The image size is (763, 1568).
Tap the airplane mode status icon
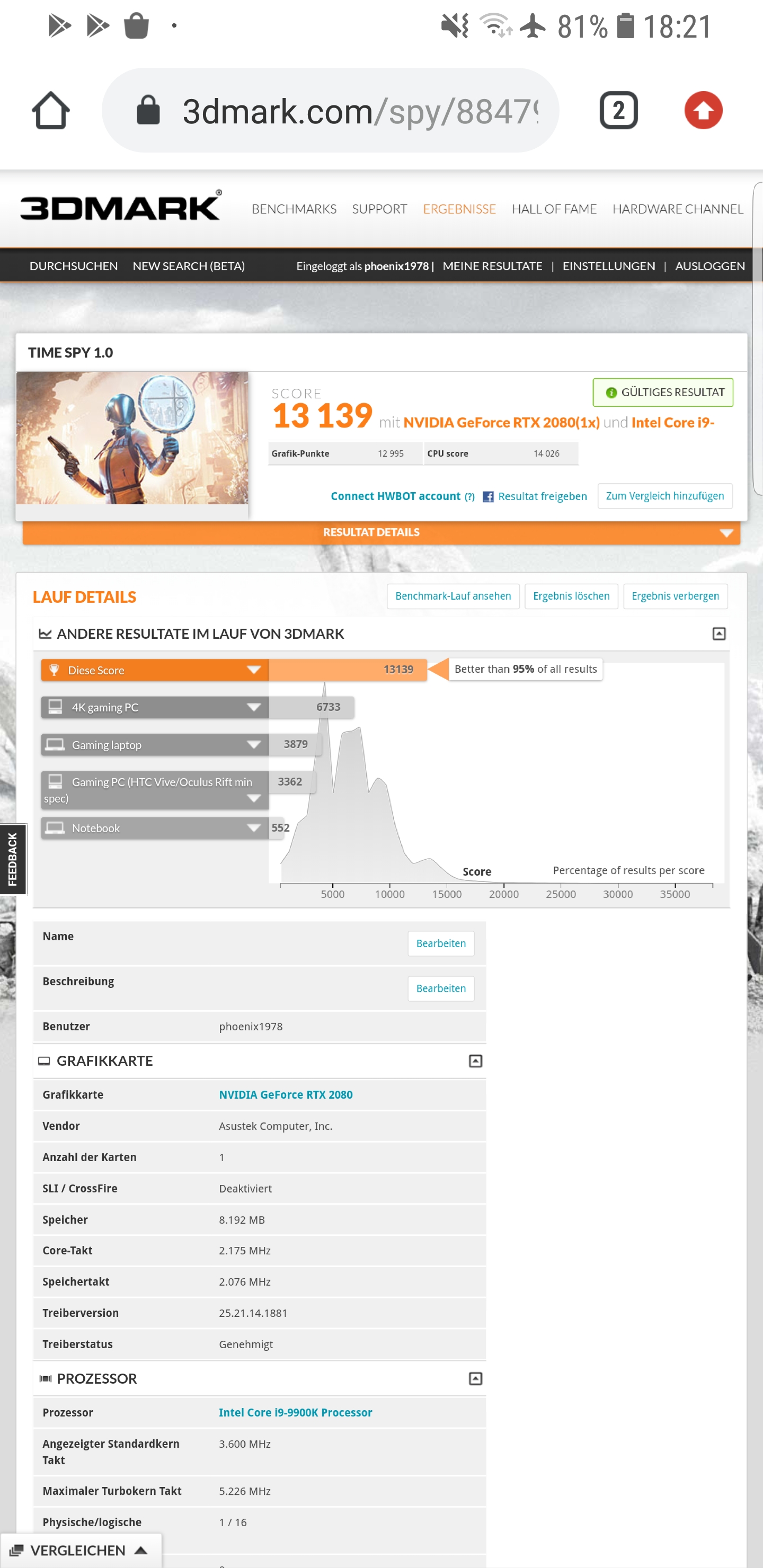533,25
